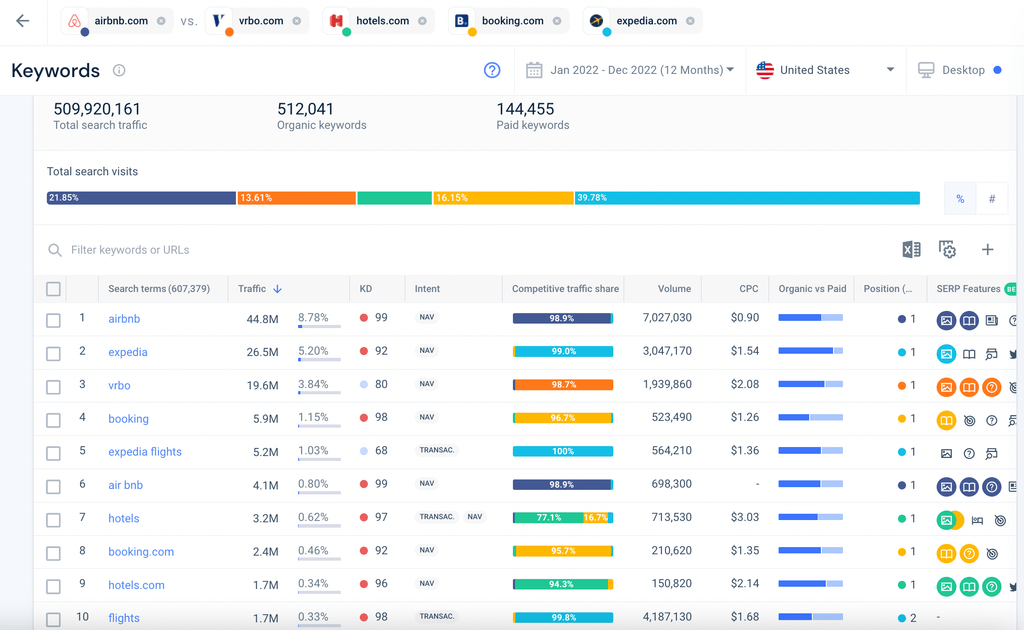
Task: Click the 98.7% traffic share bar for vrbo
Action: tap(563, 385)
